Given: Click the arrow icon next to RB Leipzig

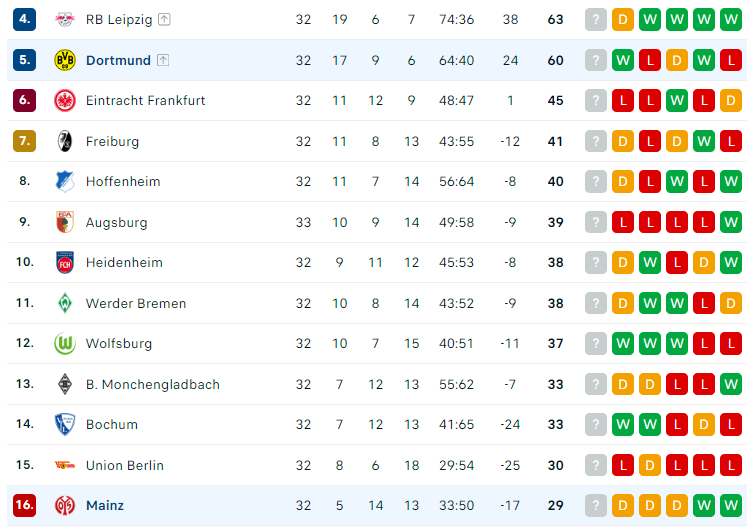Looking at the screenshot, I should (164, 20).
